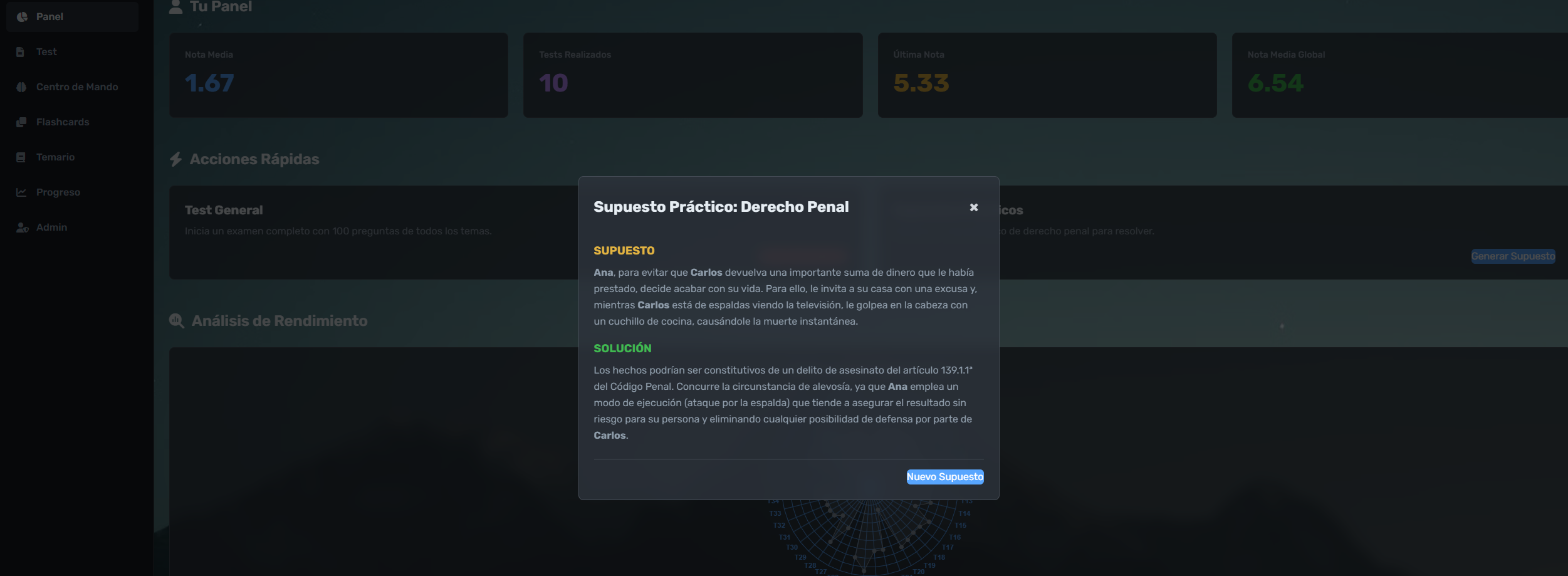Click the Temario book icon
Viewport: 1568px width, 576px height.
click(x=21, y=157)
